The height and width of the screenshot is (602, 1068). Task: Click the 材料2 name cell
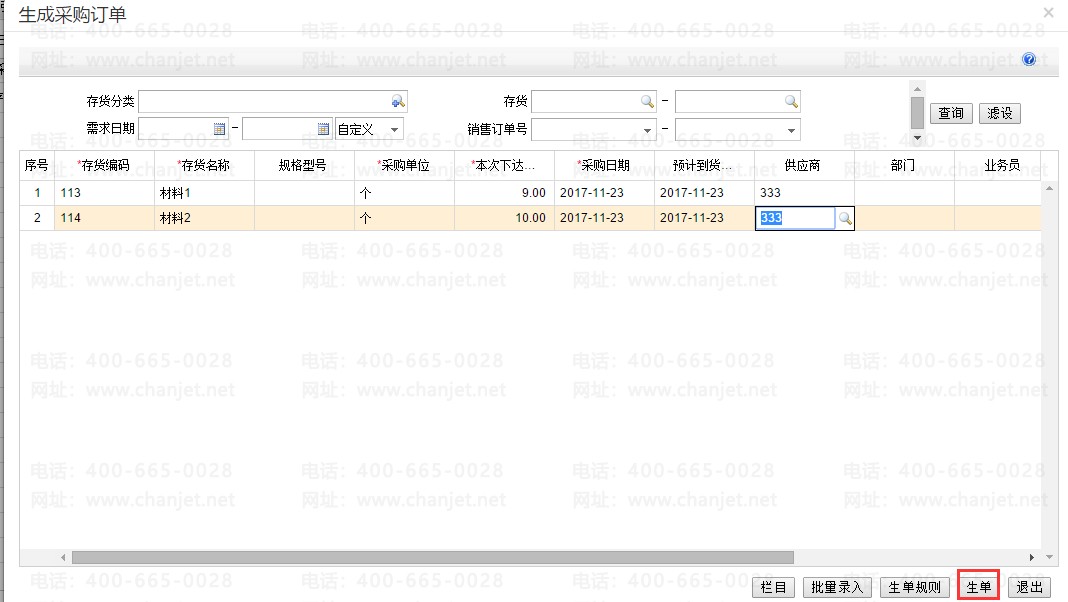tap(204, 218)
